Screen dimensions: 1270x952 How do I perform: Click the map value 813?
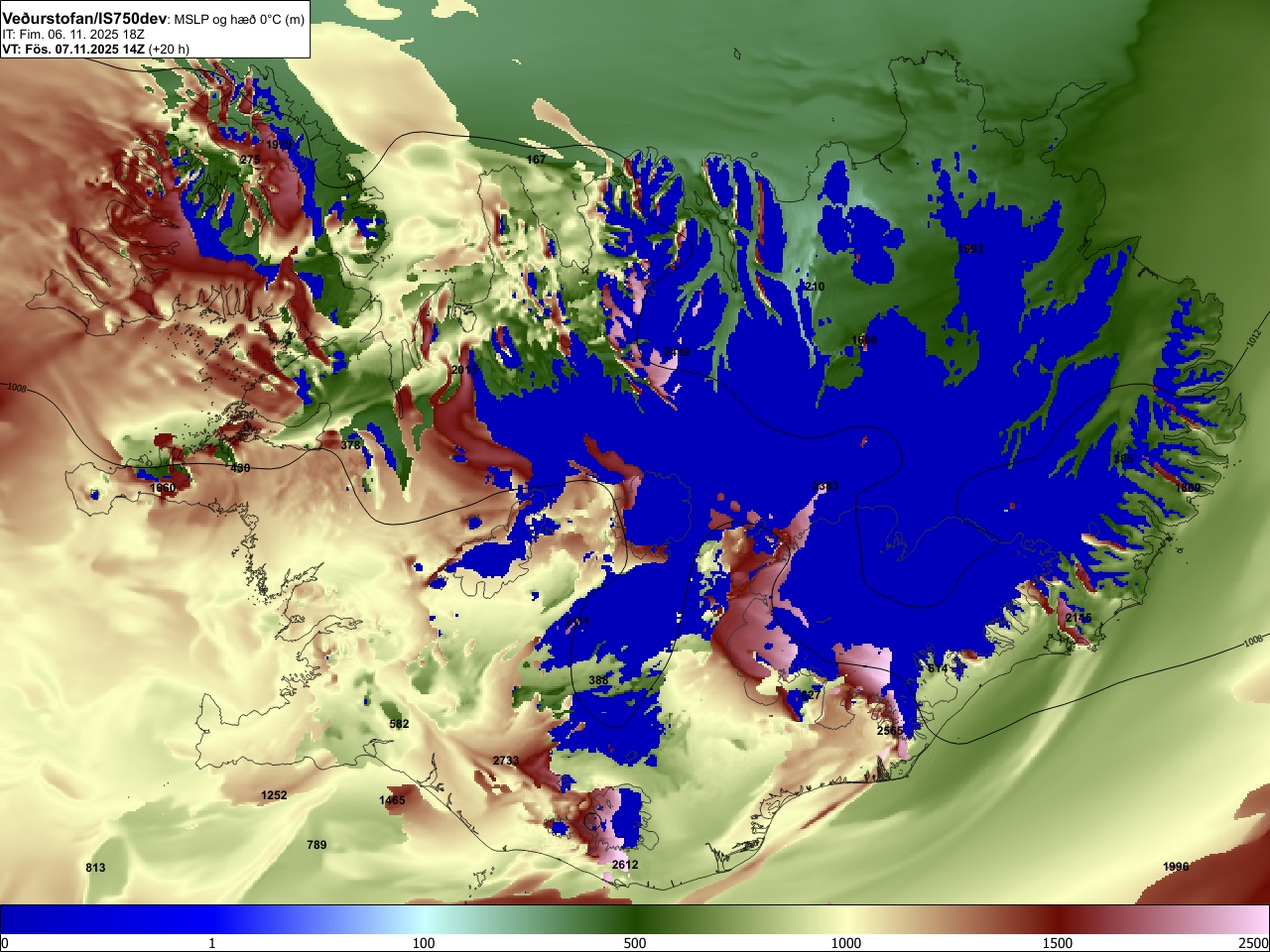pyautogui.click(x=95, y=868)
